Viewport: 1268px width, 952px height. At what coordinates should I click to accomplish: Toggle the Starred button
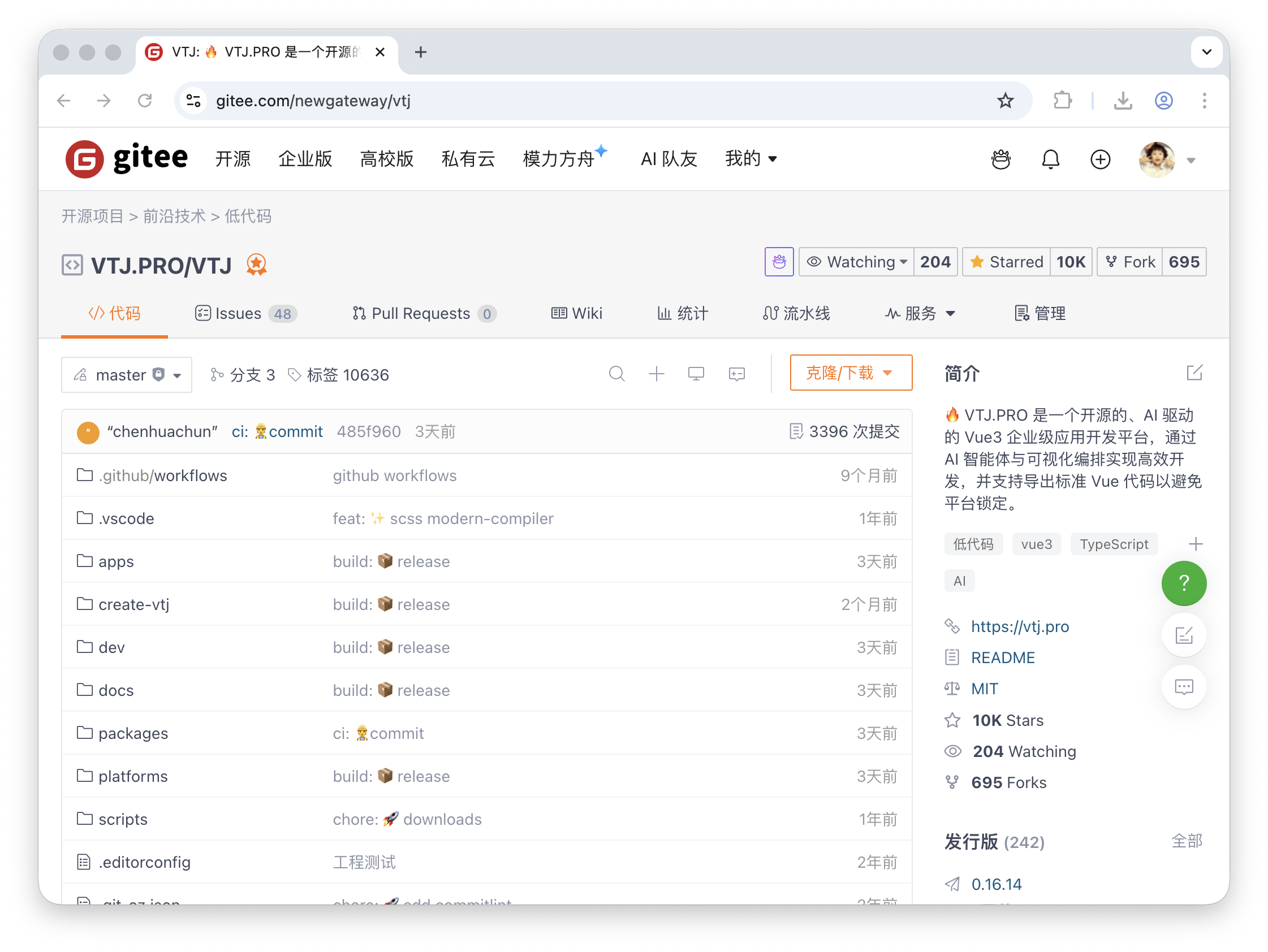pos(1007,262)
